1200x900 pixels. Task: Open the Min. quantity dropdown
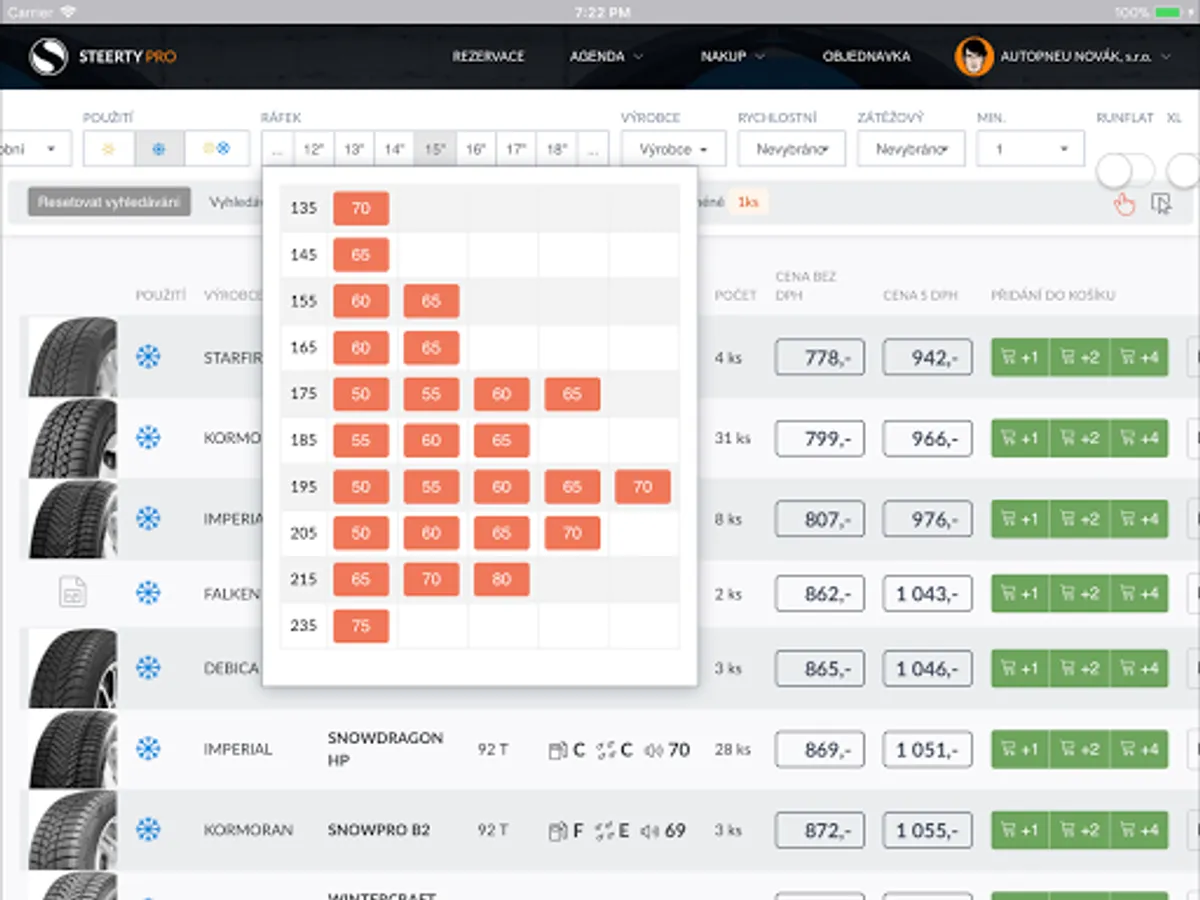tap(1031, 149)
